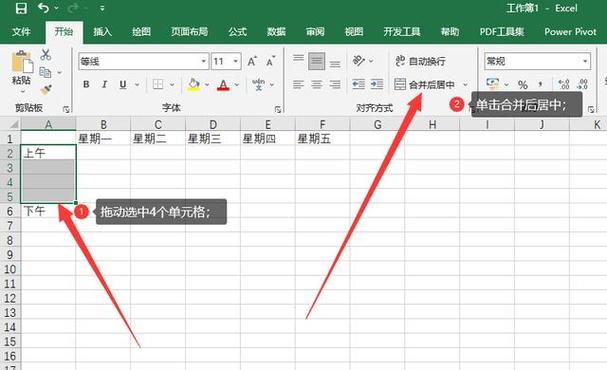Click the Undo arrow icon

(43, 8)
